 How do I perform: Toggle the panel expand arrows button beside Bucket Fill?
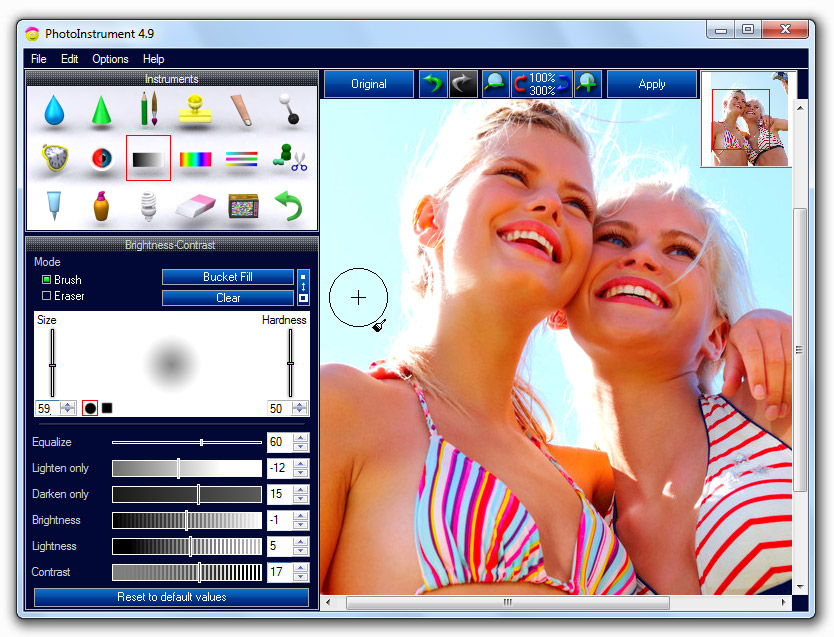(303, 287)
